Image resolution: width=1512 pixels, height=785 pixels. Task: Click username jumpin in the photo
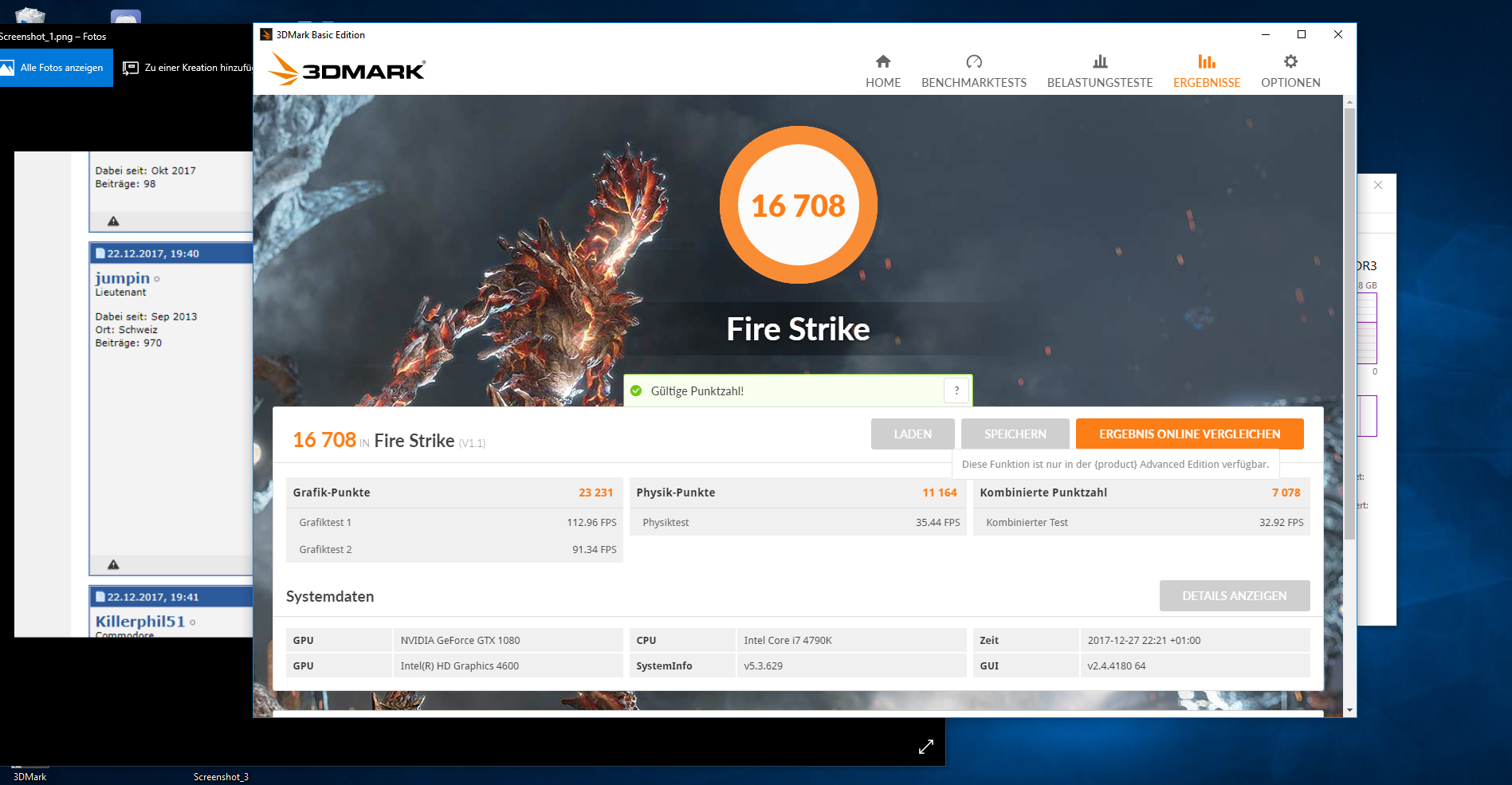coord(122,277)
